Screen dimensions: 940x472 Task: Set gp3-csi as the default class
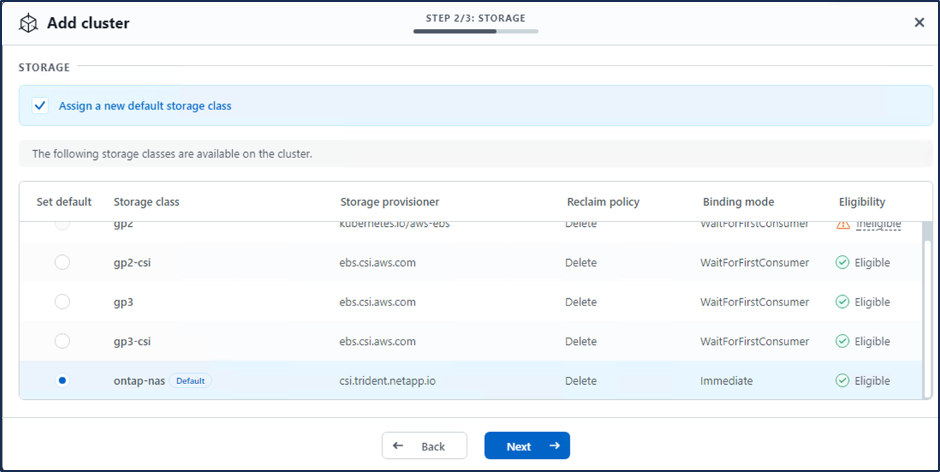[x=62, y=341]
